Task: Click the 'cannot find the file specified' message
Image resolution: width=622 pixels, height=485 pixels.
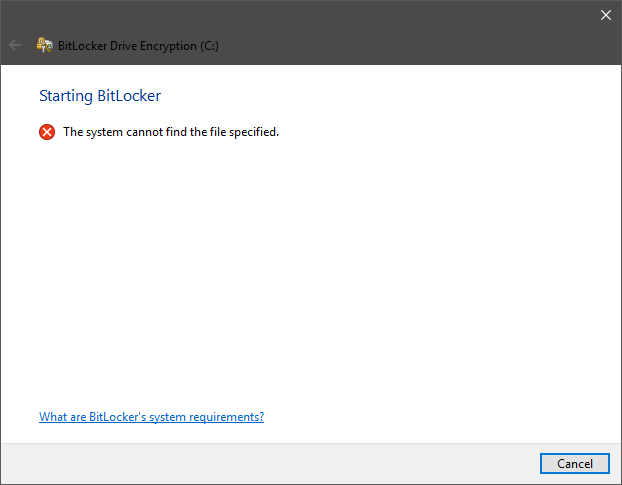Action: (171, 132)
